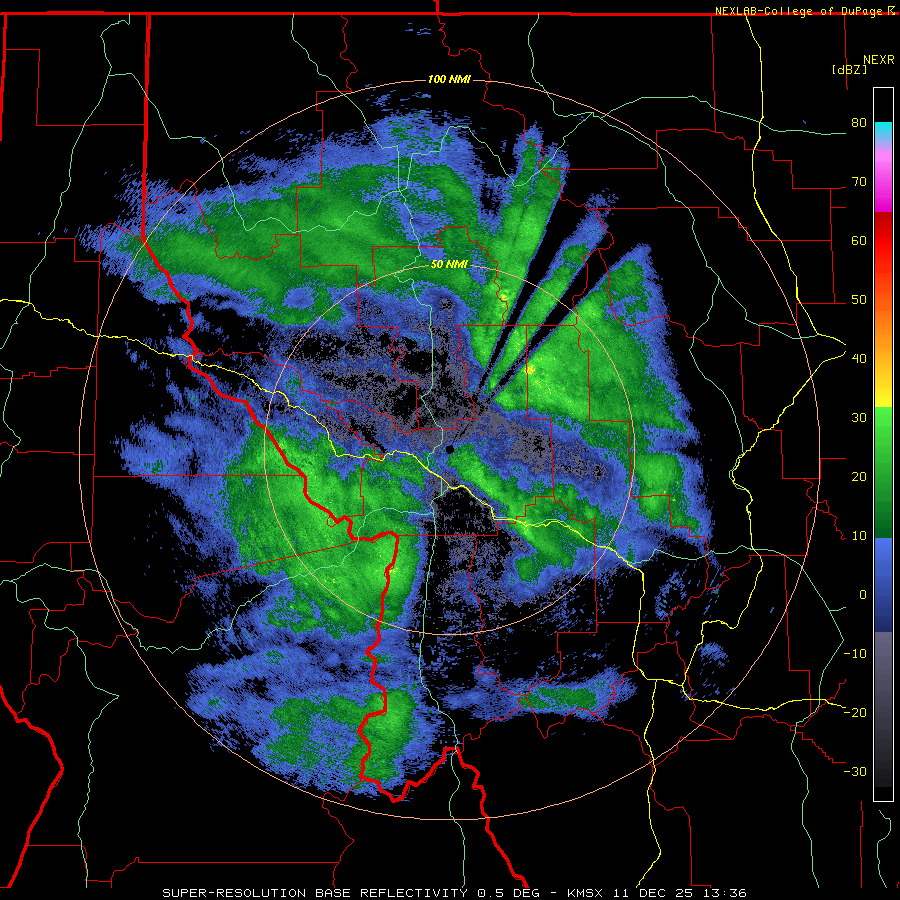
Task: Click the red segment of the color bar
Action: coord(883,241)
